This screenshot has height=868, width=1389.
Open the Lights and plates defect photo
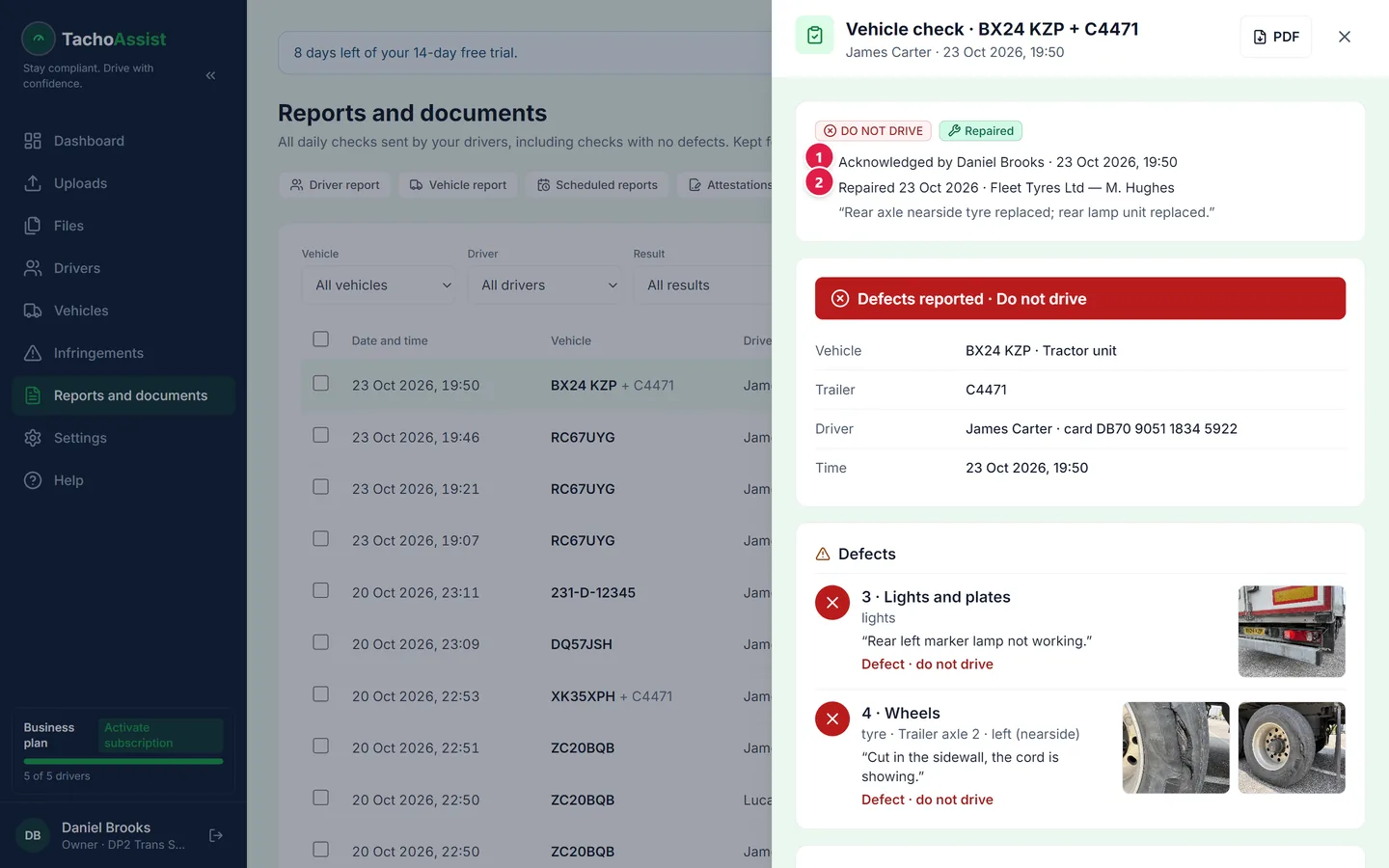(x=1292, y=632)
